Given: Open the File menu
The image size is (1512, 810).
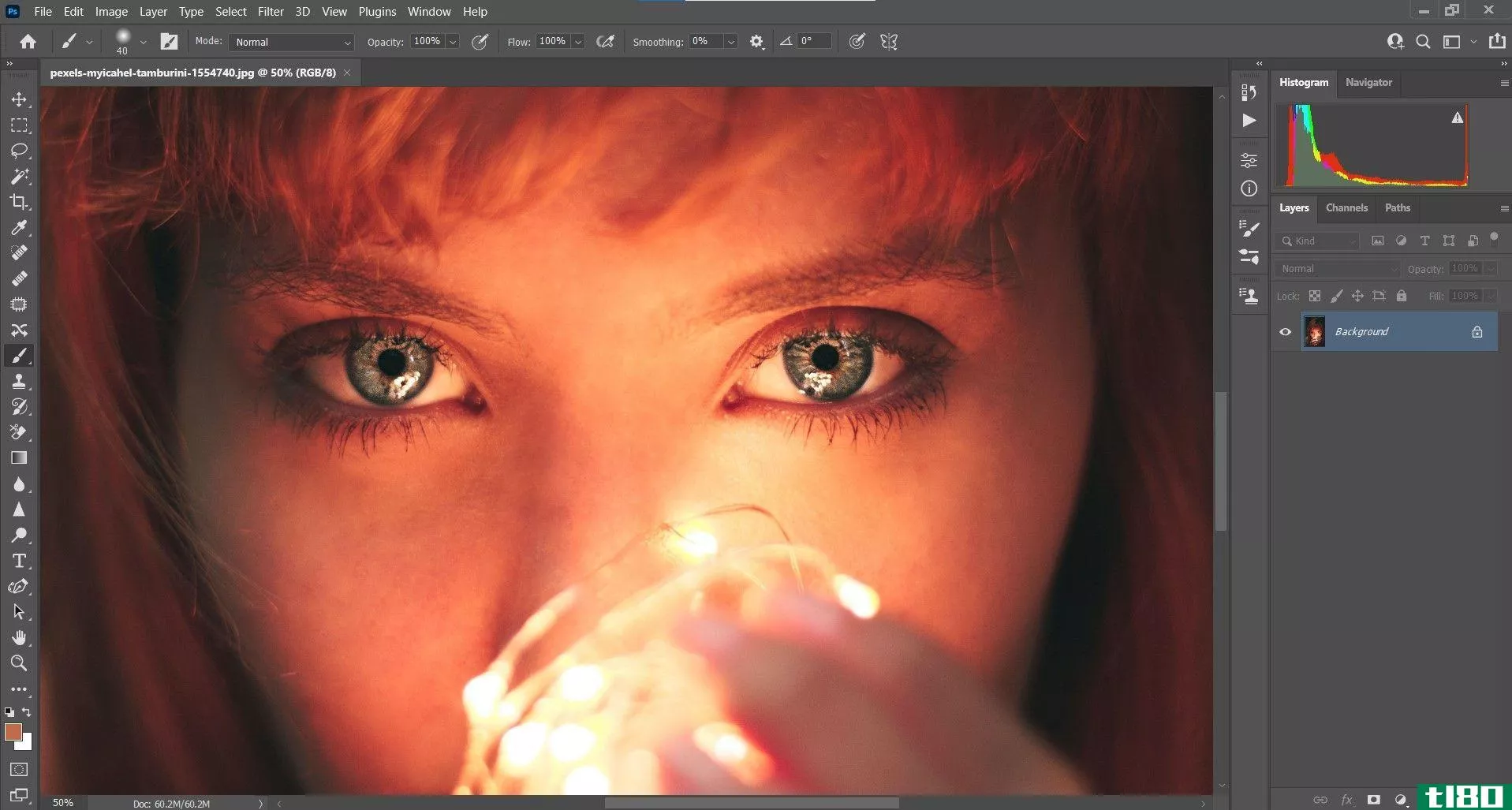Looking at the screenshot, I should click(x=43, y=11).
